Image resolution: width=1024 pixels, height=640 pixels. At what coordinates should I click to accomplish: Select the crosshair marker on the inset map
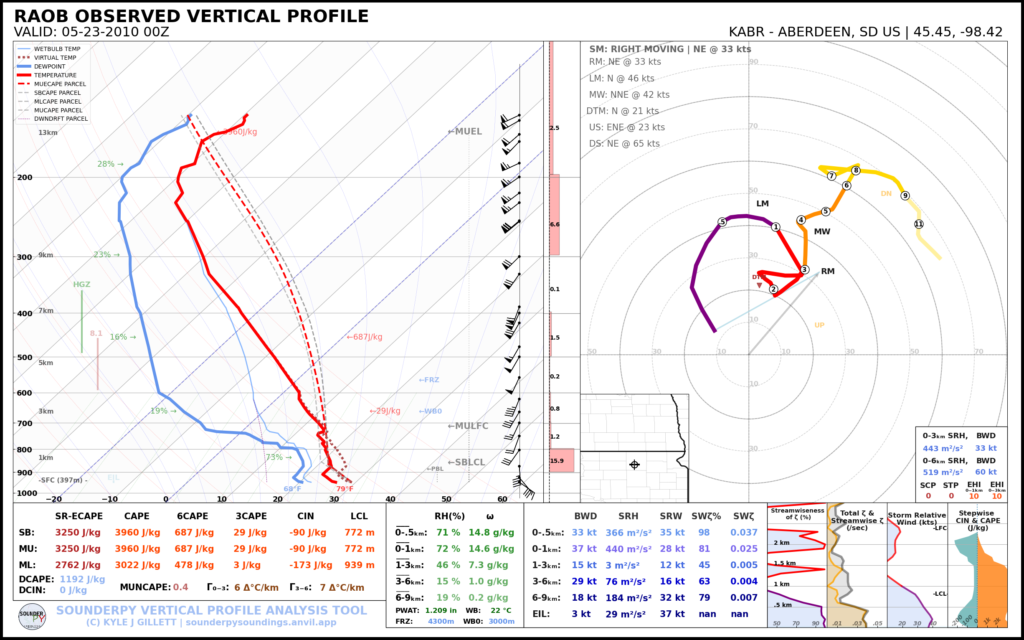[636, 463]
